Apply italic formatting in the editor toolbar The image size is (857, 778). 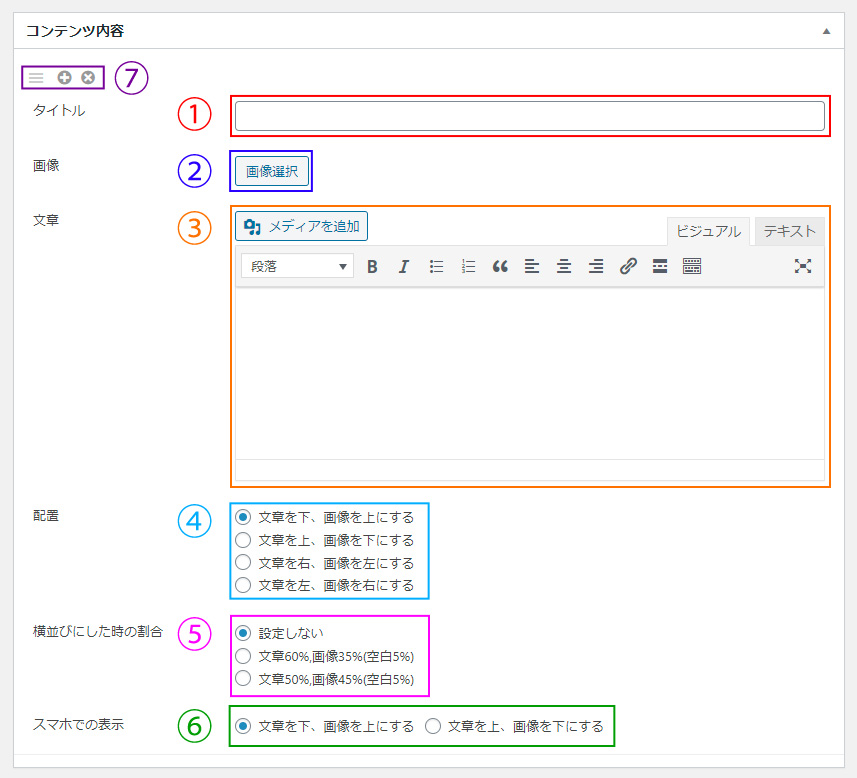click(x=403, y=266)
